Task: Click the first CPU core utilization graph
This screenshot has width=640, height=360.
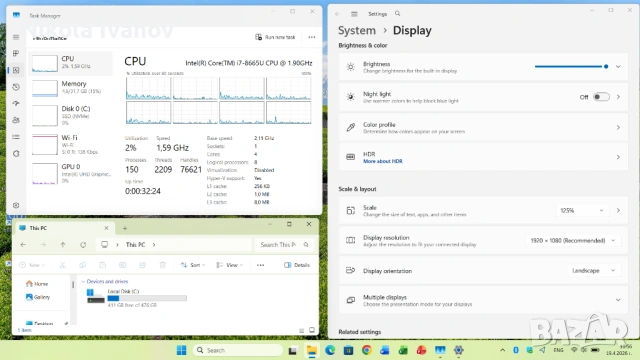Action: point(149,89)
